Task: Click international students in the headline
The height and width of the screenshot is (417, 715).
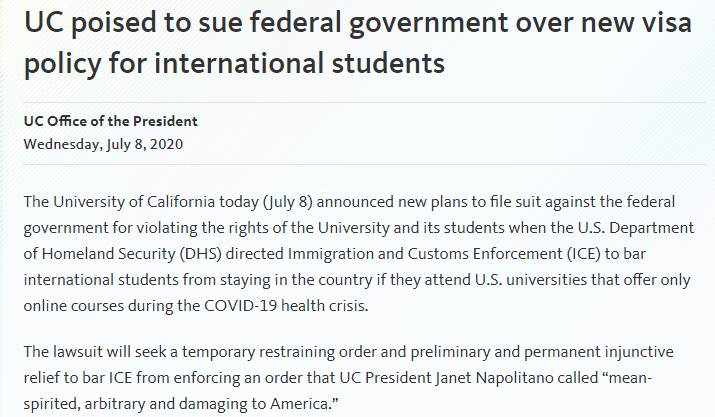Action: click(300, 63)
